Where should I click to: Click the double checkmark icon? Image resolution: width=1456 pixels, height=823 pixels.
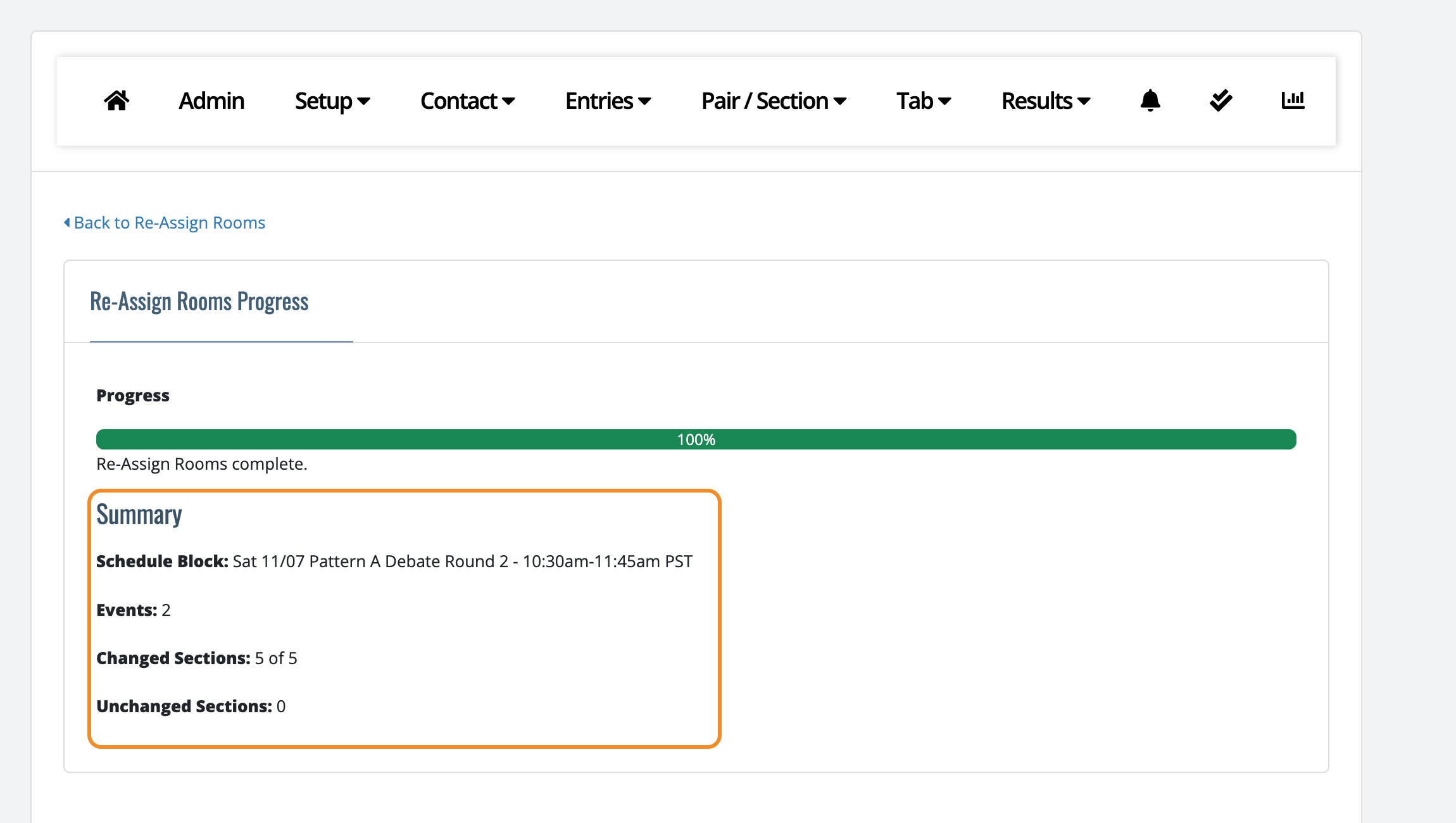click(x=1221, y=101)
